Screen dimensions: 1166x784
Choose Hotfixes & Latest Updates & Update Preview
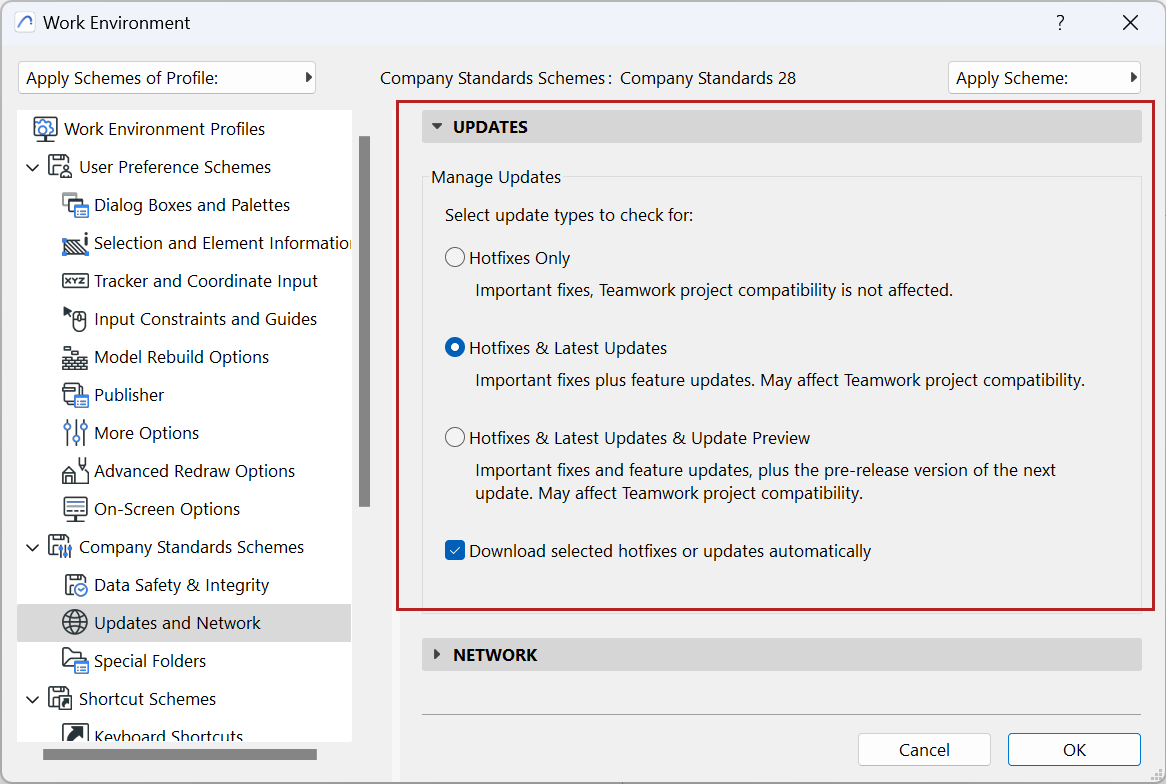[x=455, y=438]
